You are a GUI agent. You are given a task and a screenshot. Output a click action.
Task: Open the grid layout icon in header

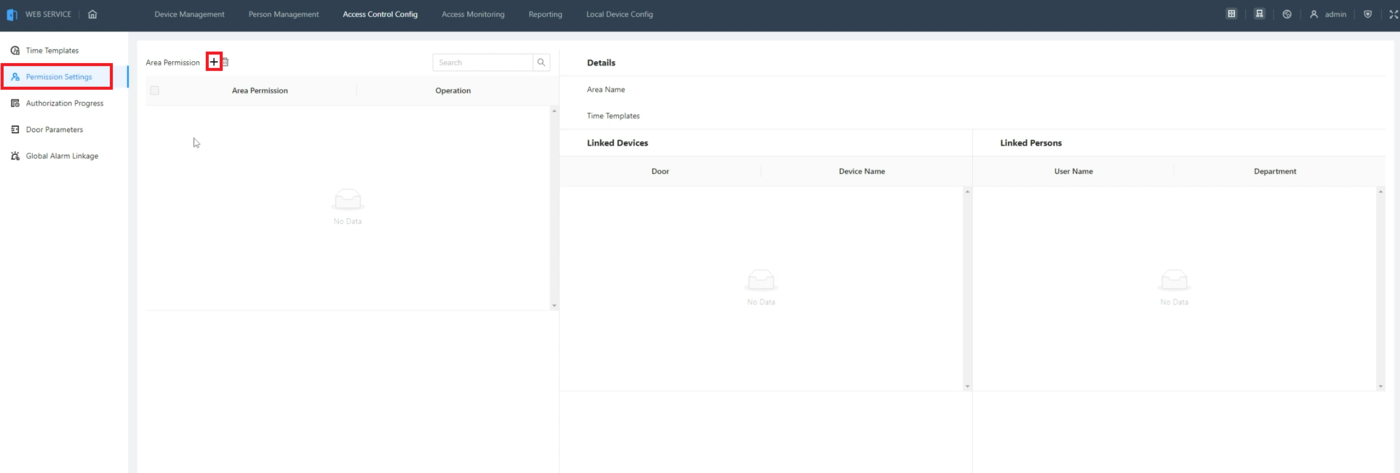pos(1232,14)
